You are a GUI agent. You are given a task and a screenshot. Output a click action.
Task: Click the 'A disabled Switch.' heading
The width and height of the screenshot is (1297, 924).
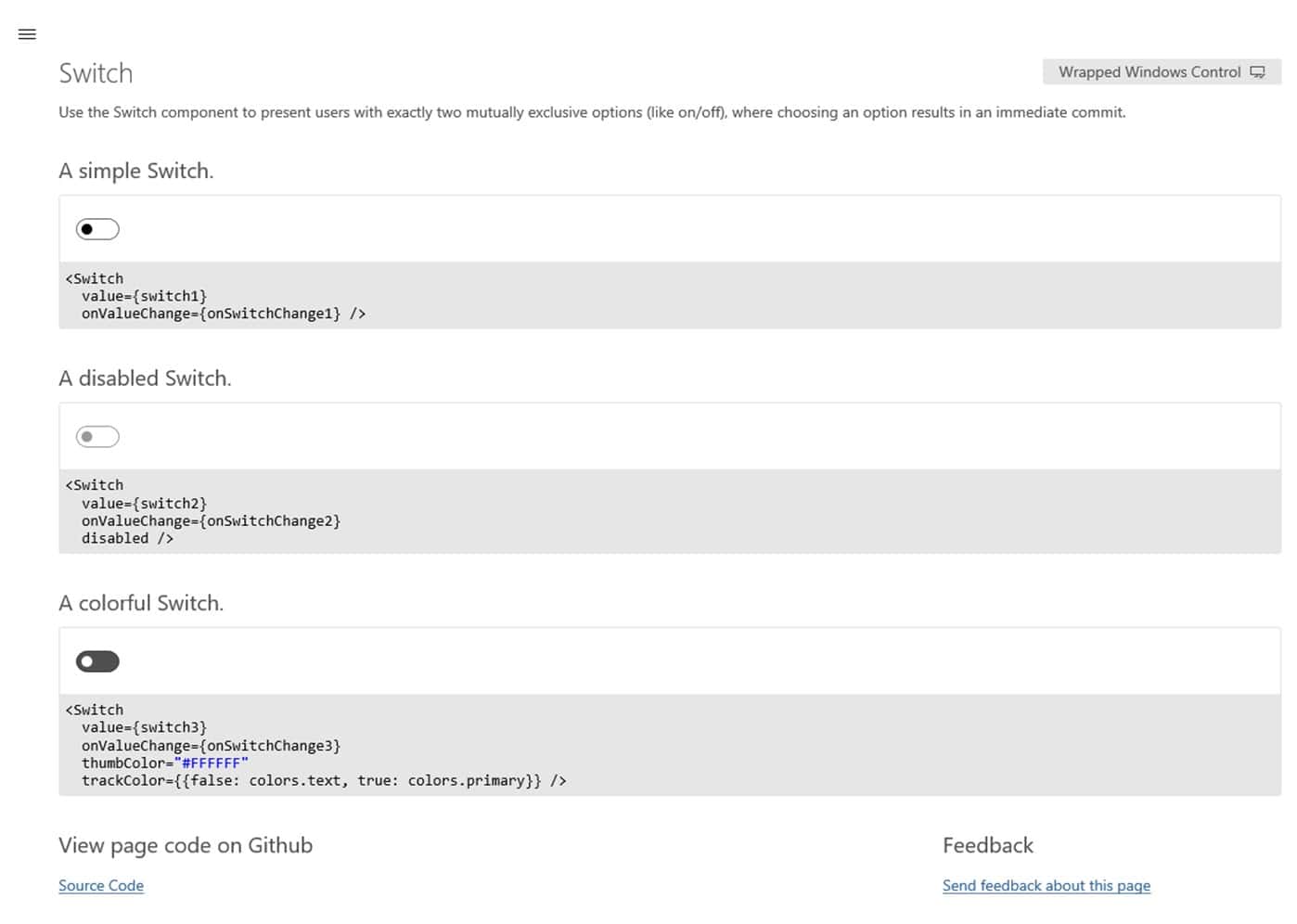click(x=145, y=379)
